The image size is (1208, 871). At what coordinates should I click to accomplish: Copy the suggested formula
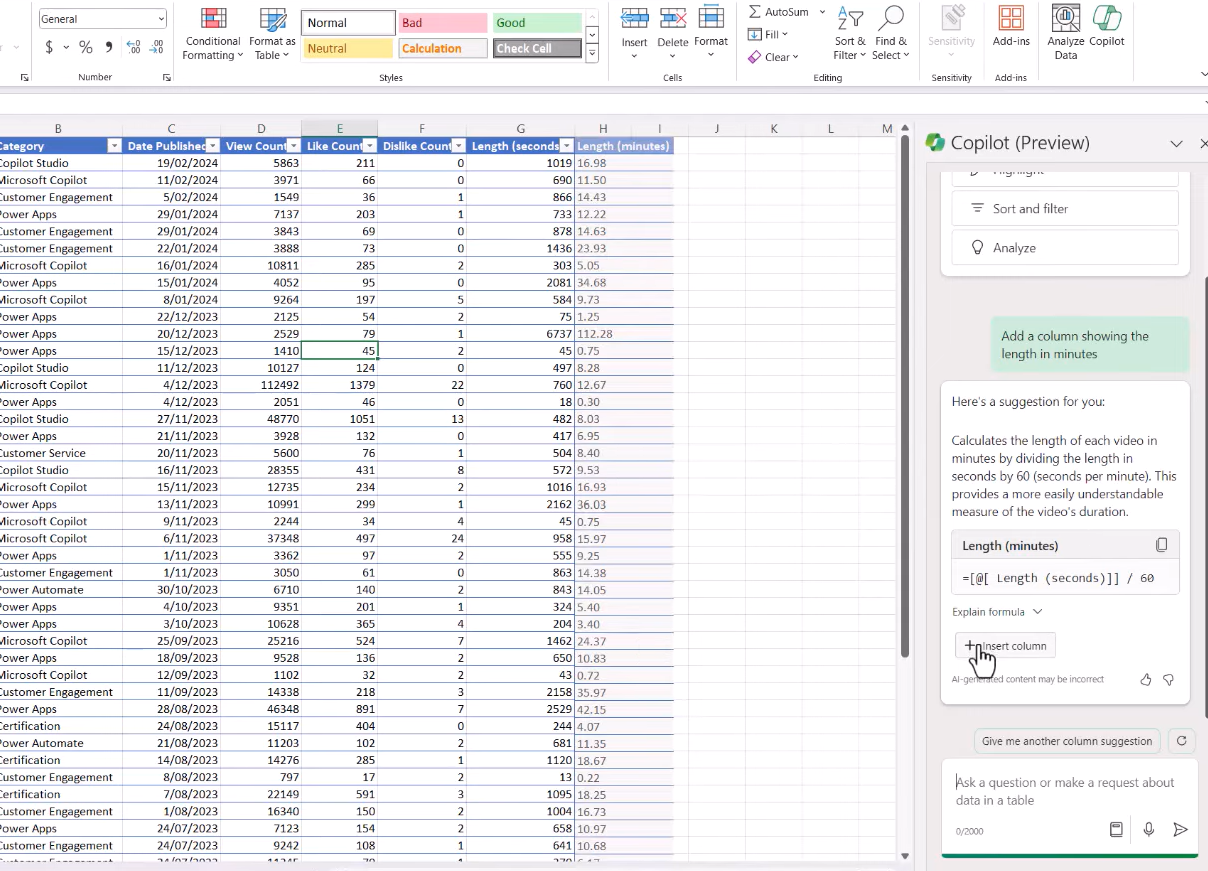(x=1161, y=545)
